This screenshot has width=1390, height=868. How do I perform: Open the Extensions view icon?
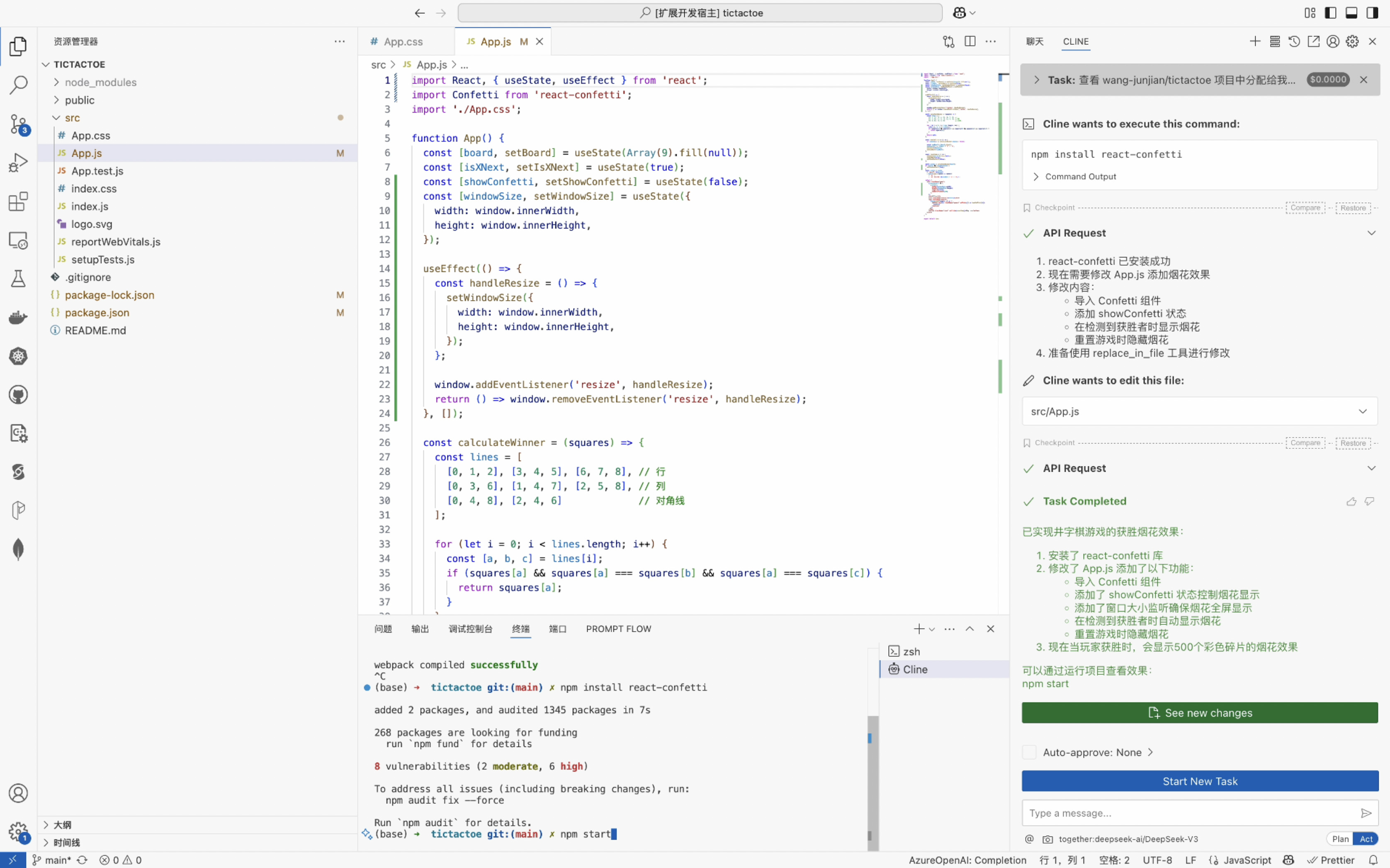click(18, 201)
